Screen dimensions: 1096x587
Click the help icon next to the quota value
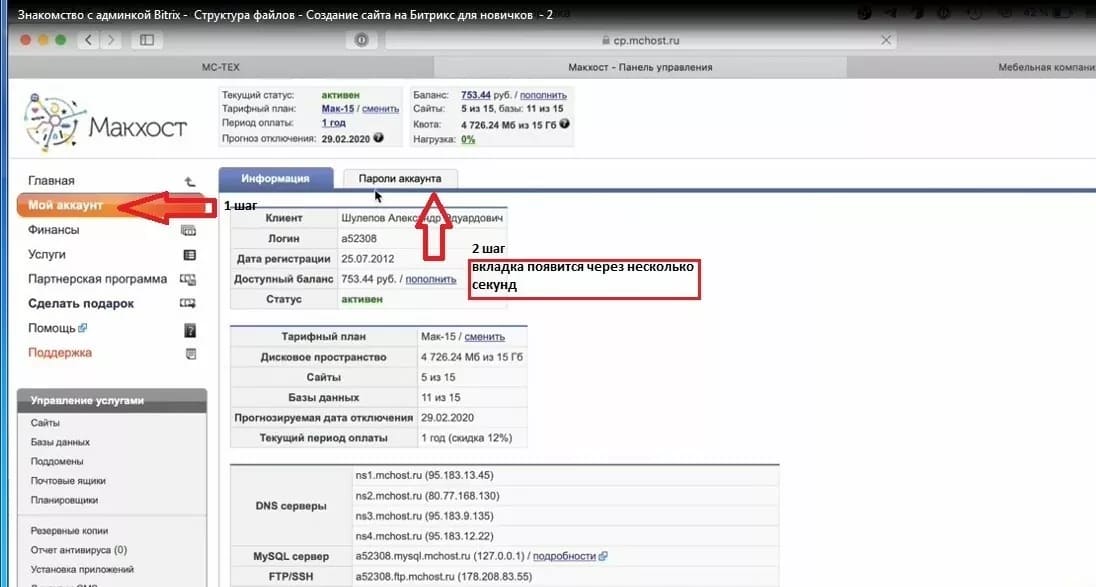click(x=564, y=124)
